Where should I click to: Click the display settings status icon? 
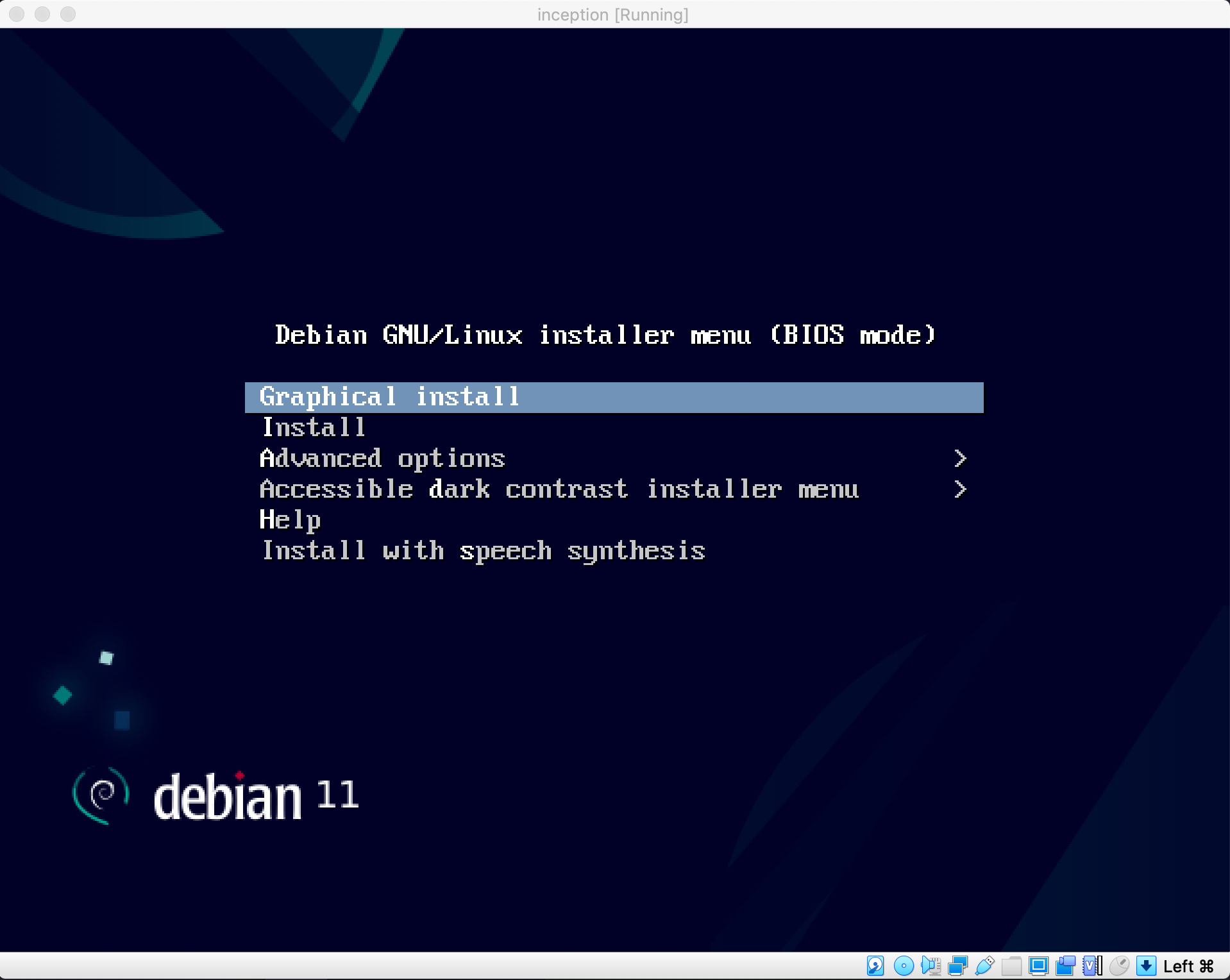tap(1038, 965)
